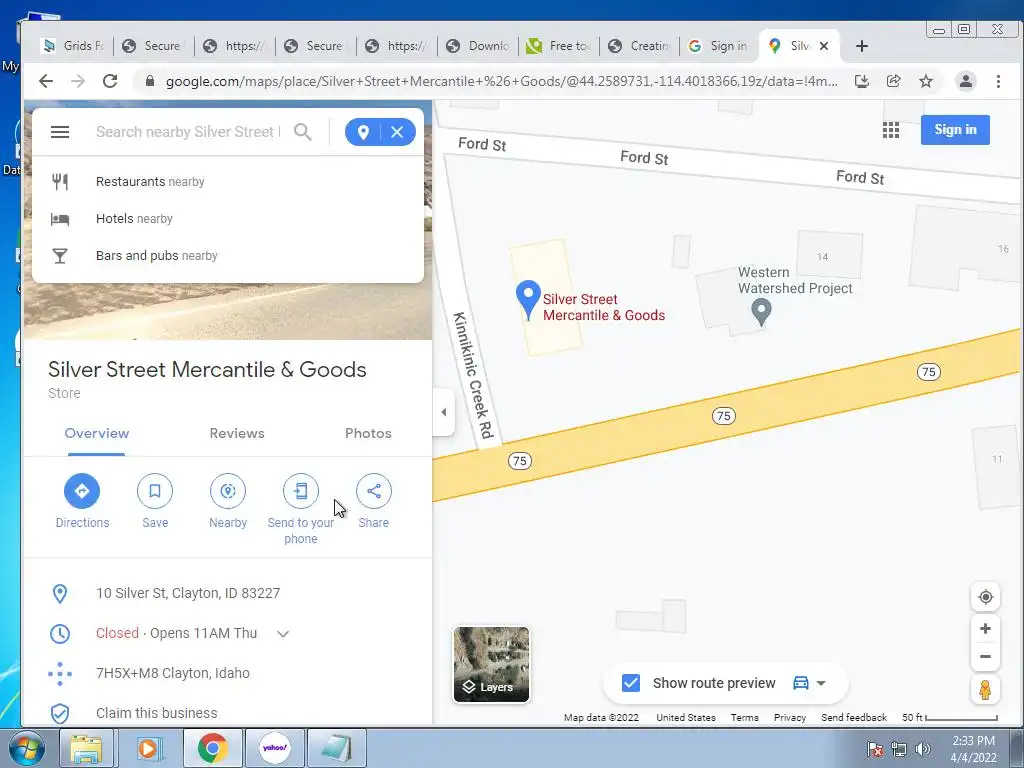Image resolution: width=1024 pixels, height=768 pixels.
Task: Uncheck Show route preview checkbox
Action: (x=631, y=683)
